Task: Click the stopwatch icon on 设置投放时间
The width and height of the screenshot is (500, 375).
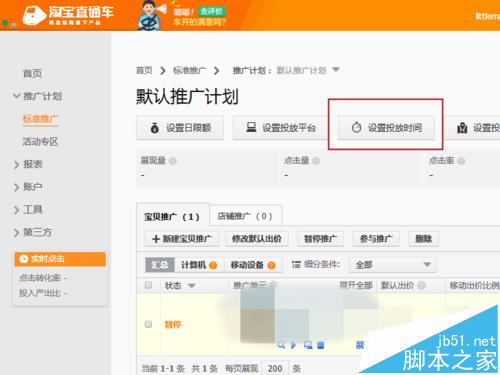Action: pos(357,127)
